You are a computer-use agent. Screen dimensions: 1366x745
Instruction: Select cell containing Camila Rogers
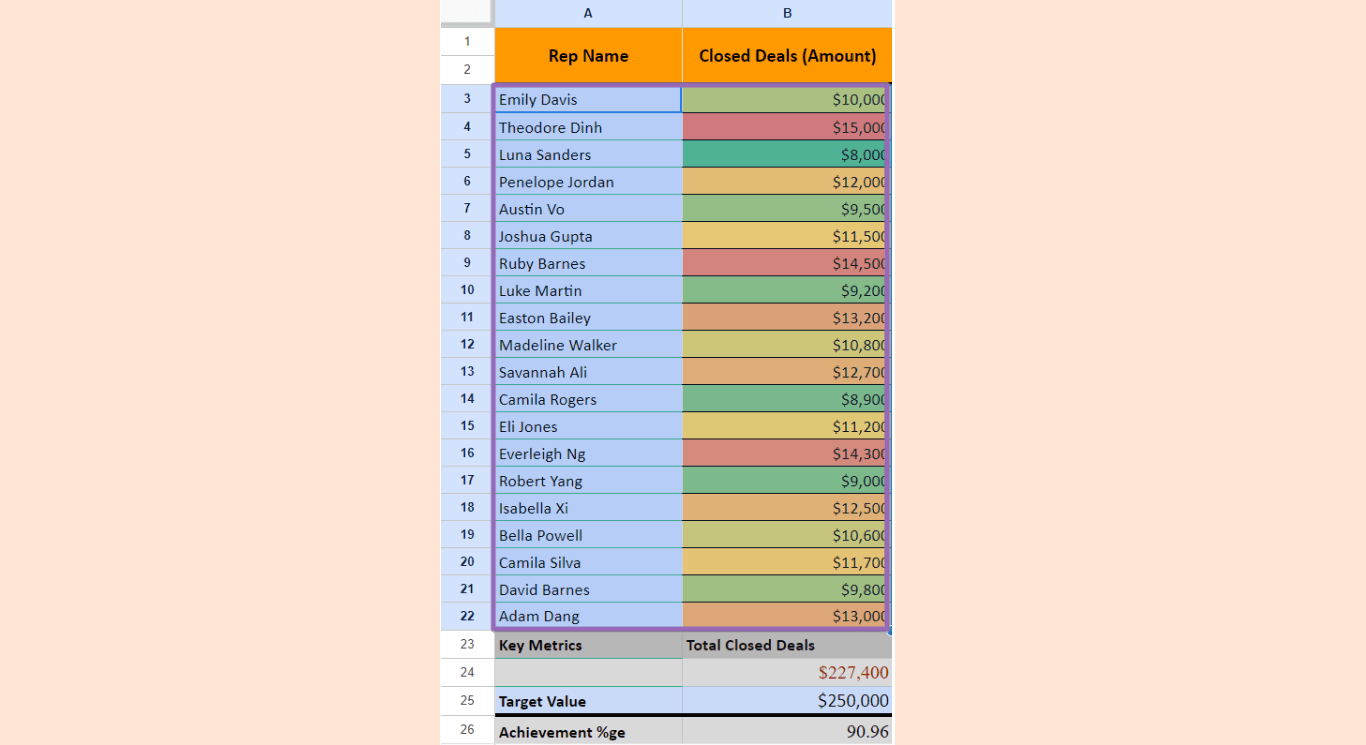(588, 399)
